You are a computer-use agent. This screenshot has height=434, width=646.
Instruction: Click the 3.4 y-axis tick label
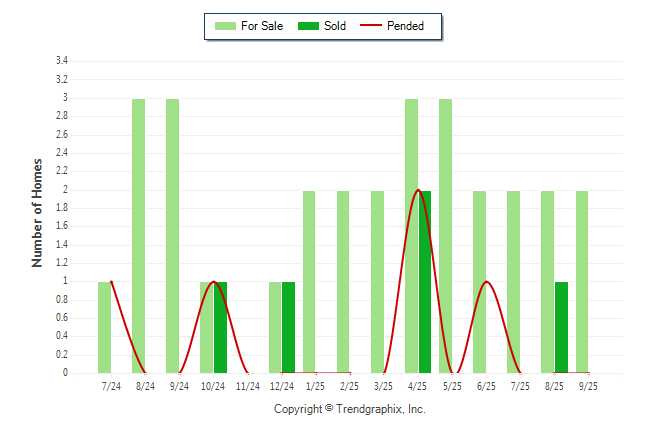point(62,61)
